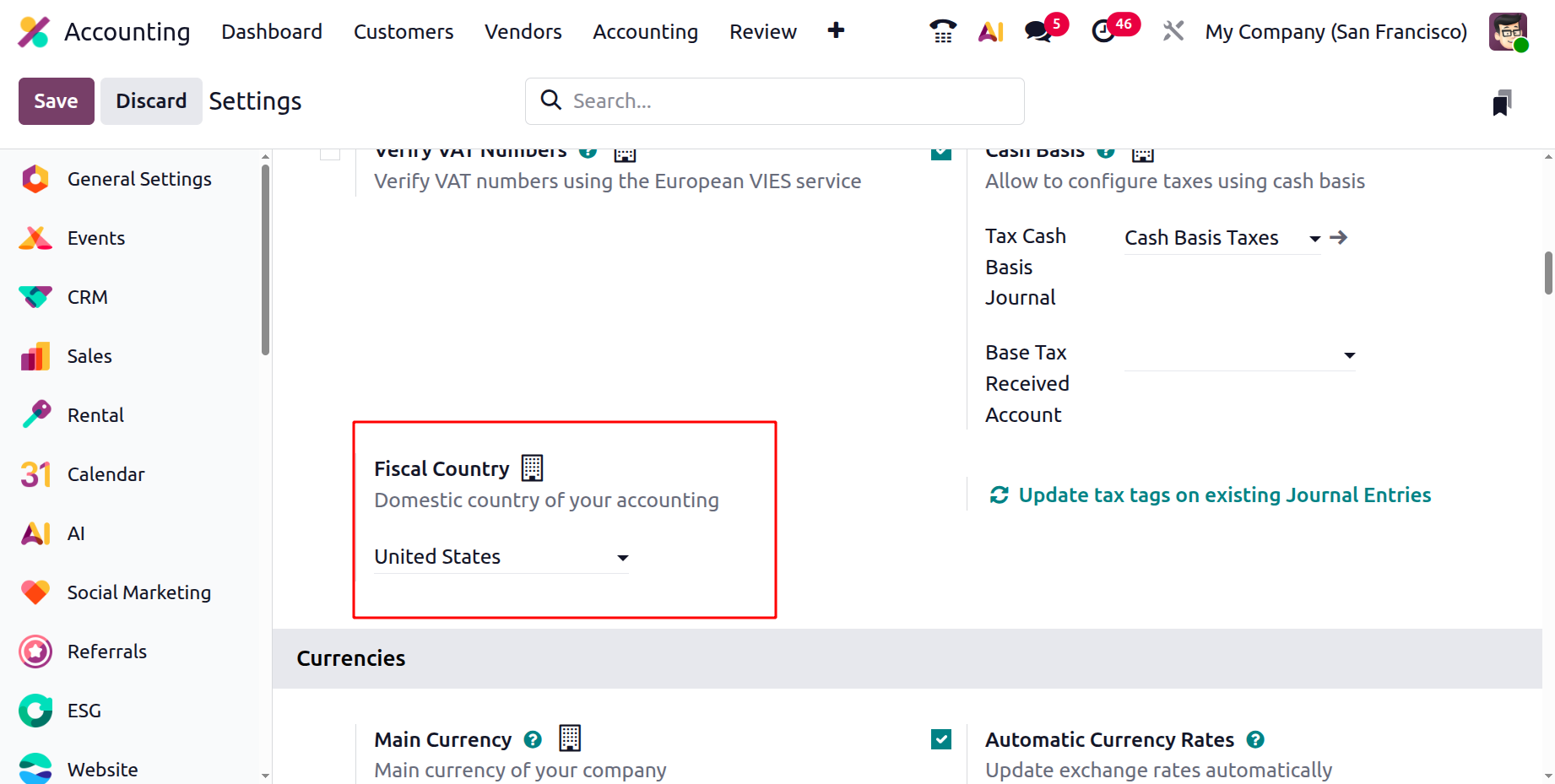Open the conversations message icon
The height and width of the screenshot is (784, 1555).
pos(1038,31)
